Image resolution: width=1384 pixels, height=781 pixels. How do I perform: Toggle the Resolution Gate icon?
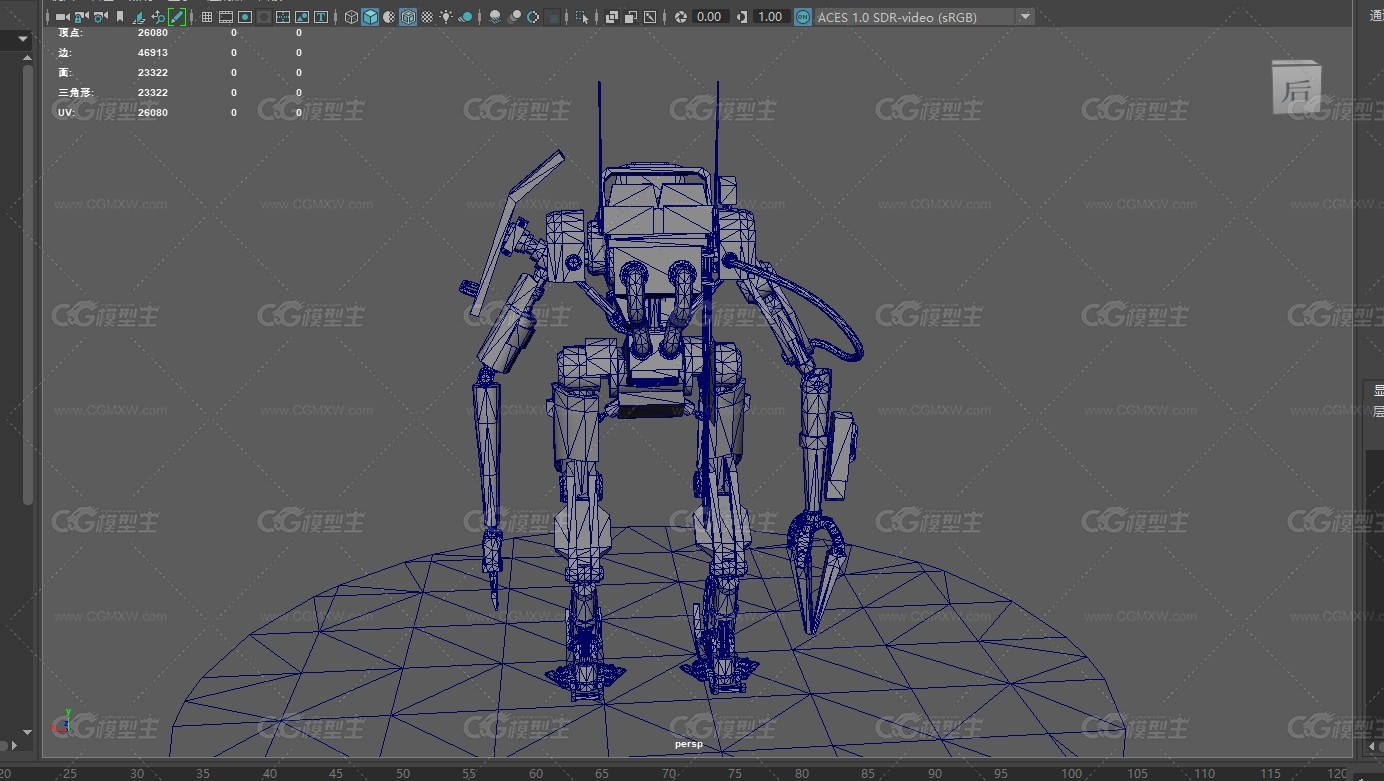click(245, 17)
